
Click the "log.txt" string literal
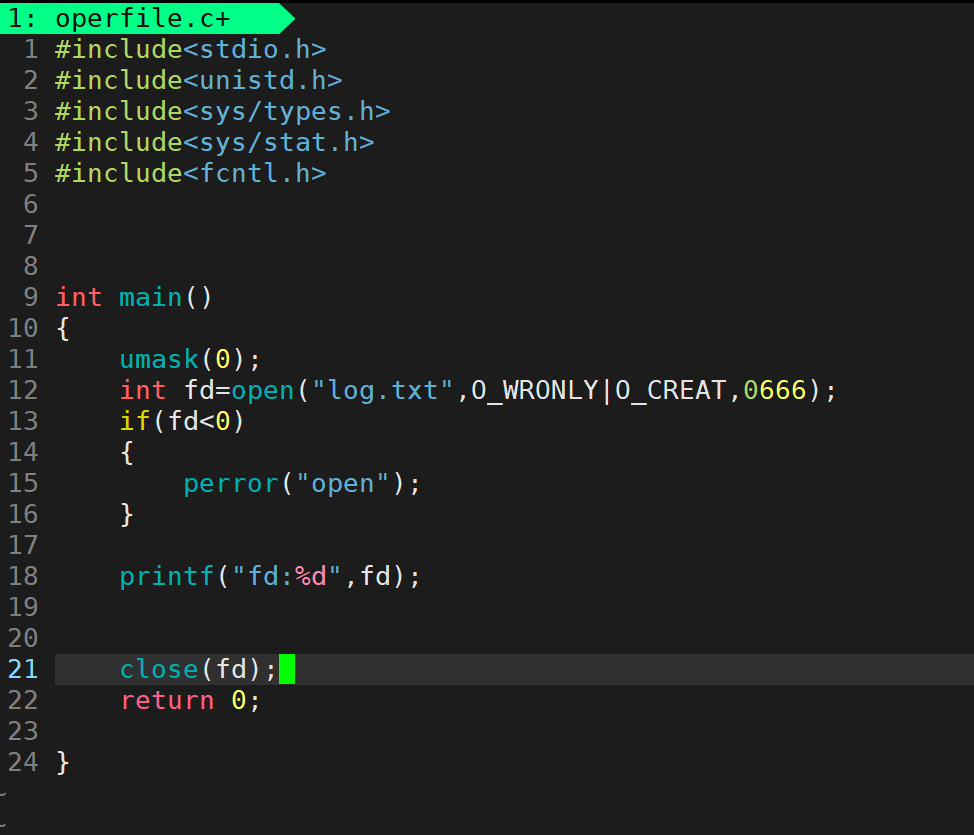click(382, 391)
